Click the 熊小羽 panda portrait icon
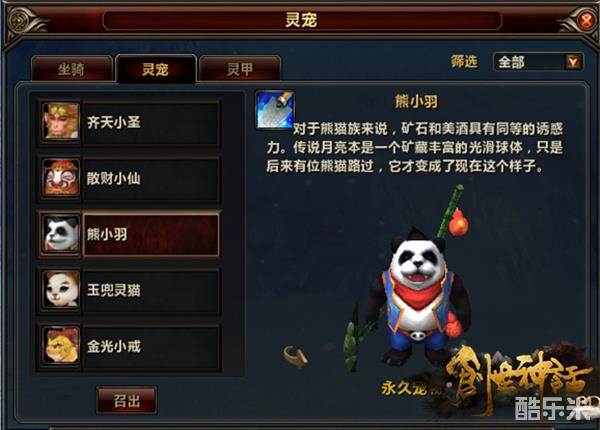Image resolution: width=600 pixels, height=430 pixels. pos(61,234)
